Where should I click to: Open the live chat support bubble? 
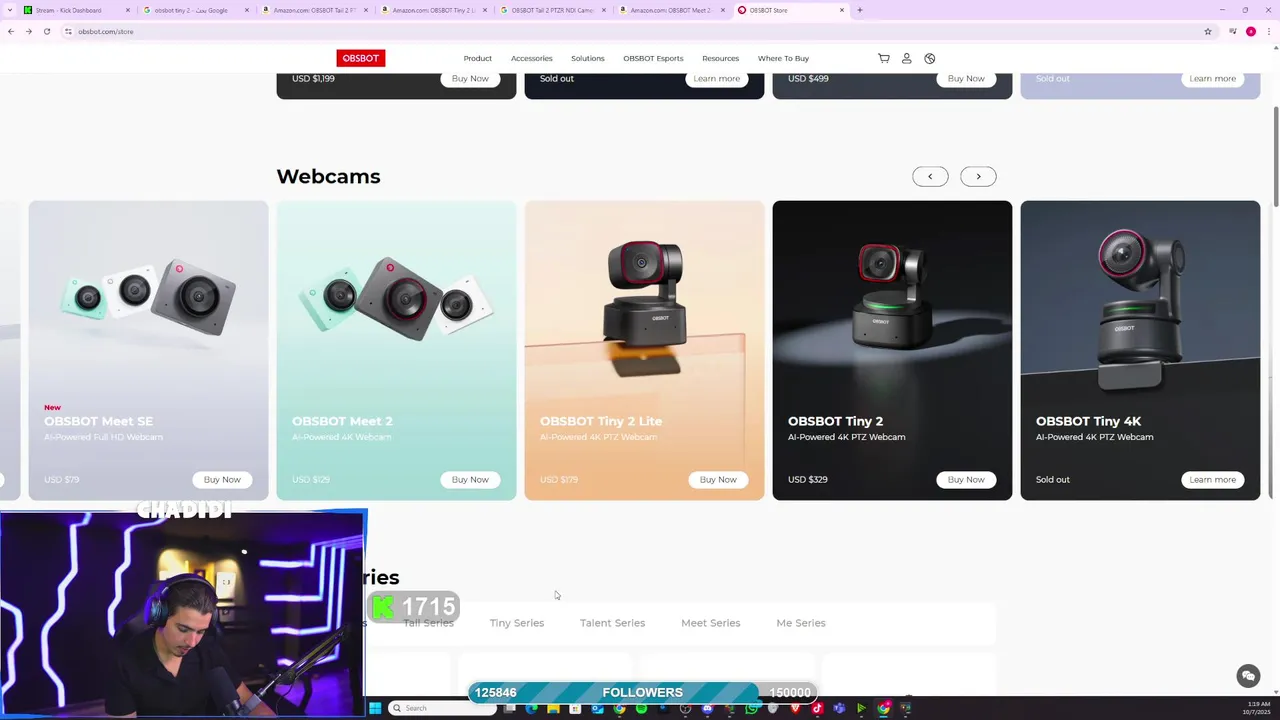tap(1248, 676)
